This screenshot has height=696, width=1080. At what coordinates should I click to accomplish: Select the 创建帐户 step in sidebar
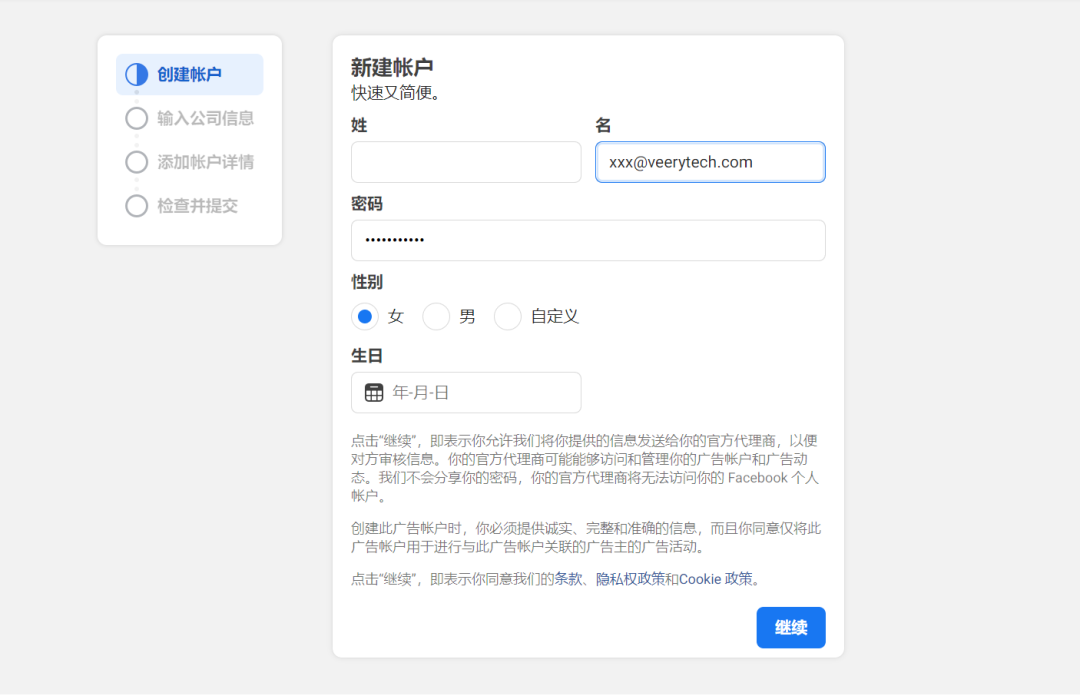pyautogui.click(x=190, y=74)
